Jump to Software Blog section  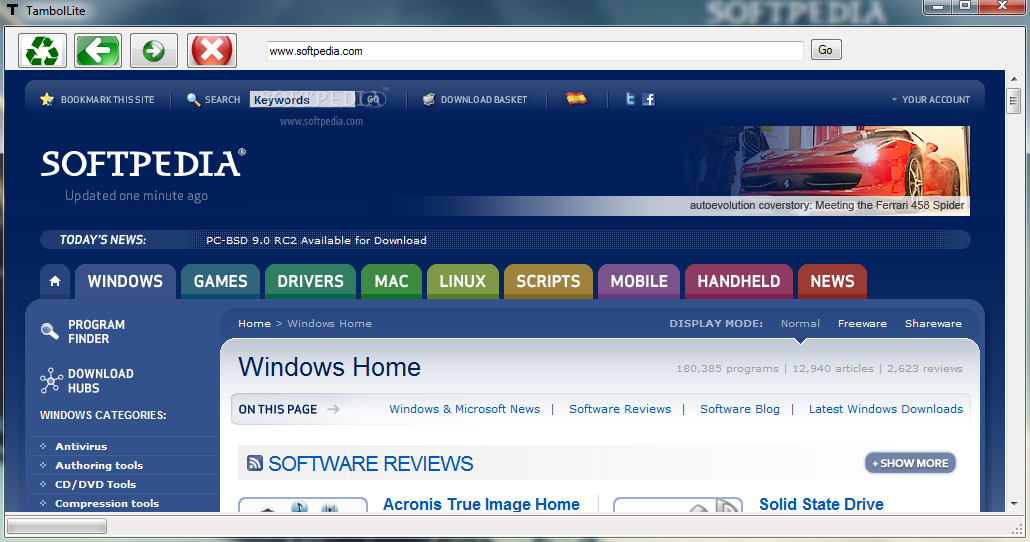click(740, 409)
